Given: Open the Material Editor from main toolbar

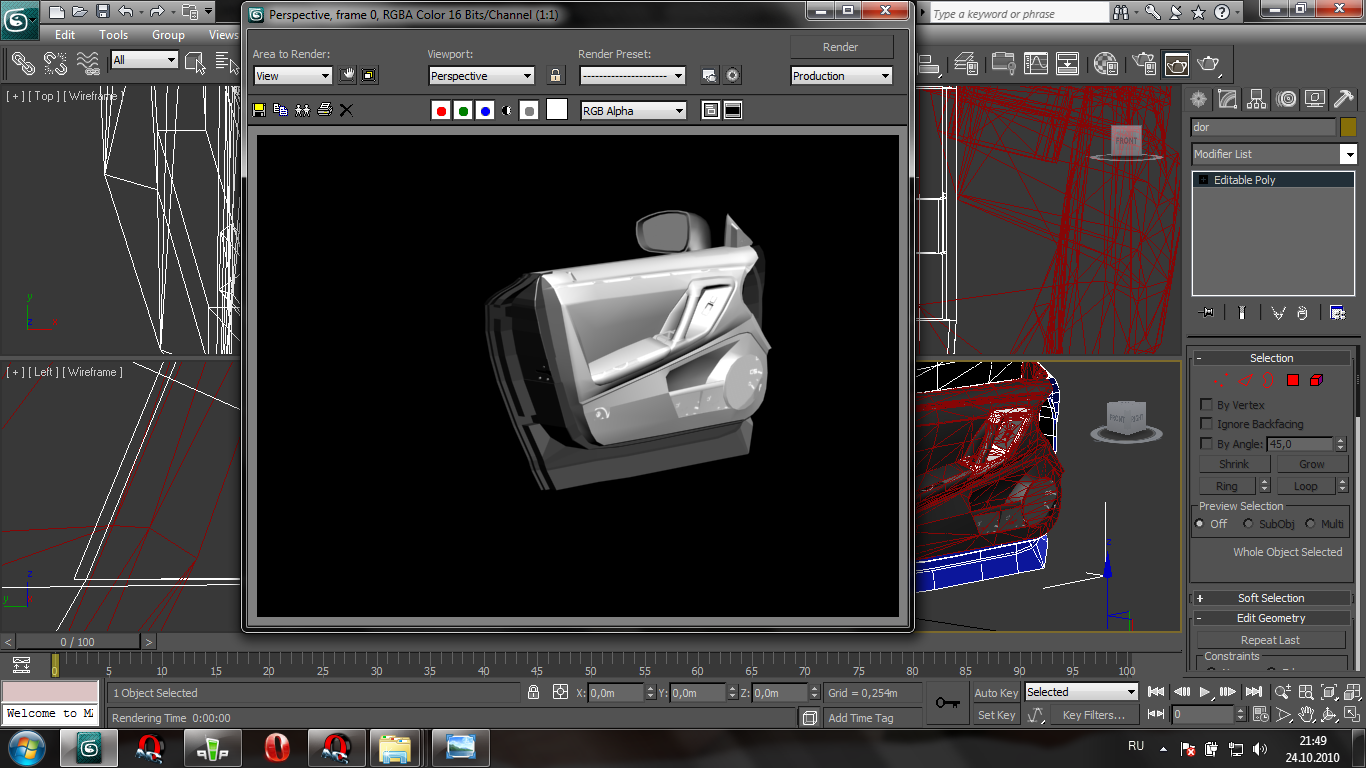Looking at the screenshot, I should coord(1105,64).
